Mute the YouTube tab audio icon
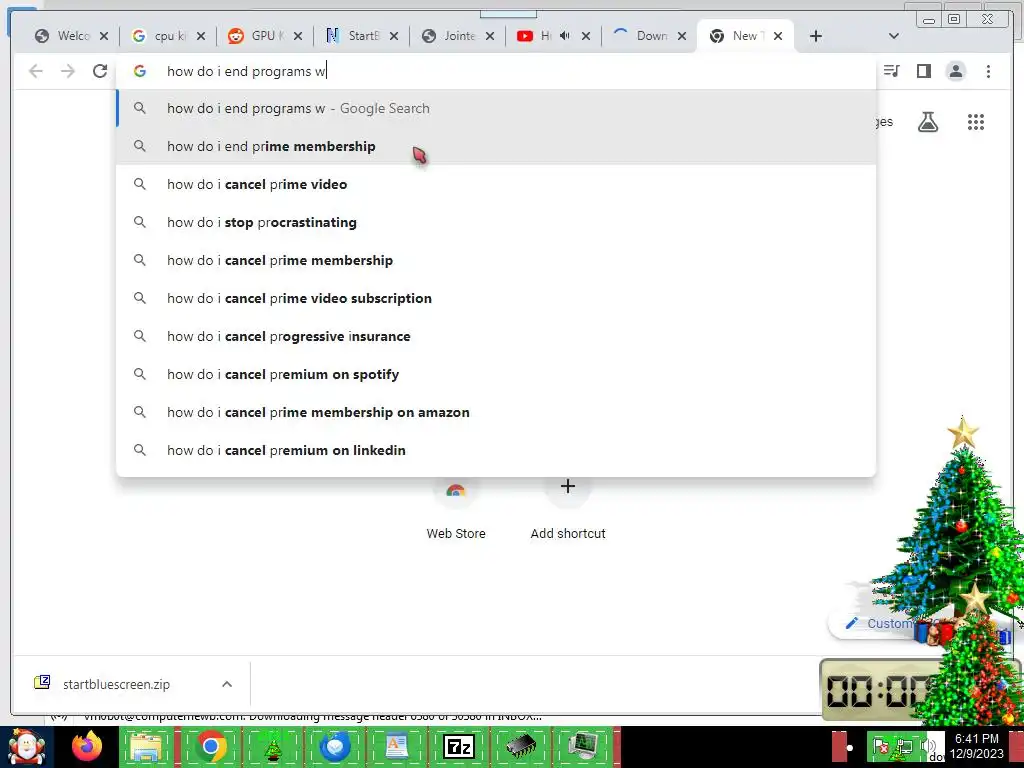Image resolution: width=1024 pixels, height=768 pixels. [565, 36]
